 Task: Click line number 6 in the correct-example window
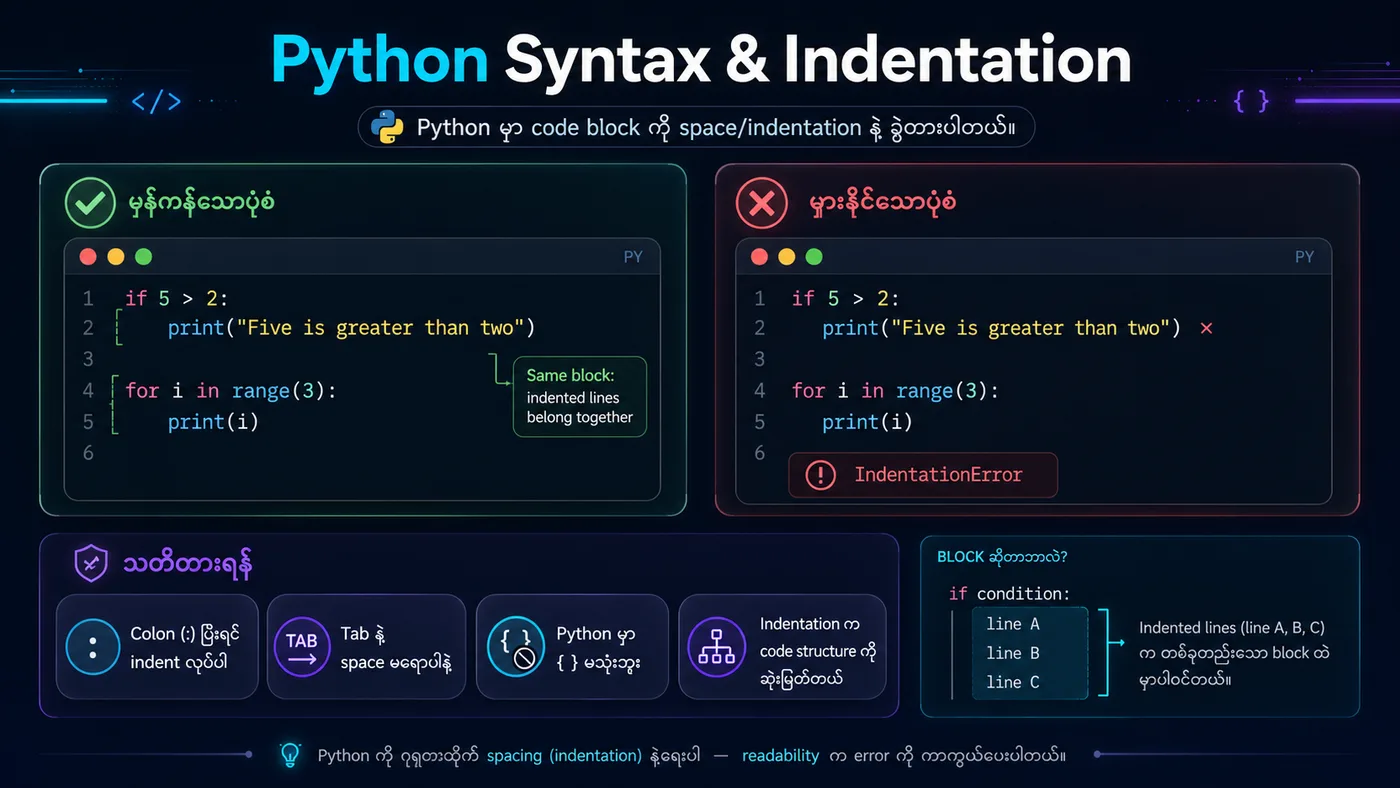[x=88, y=453]
